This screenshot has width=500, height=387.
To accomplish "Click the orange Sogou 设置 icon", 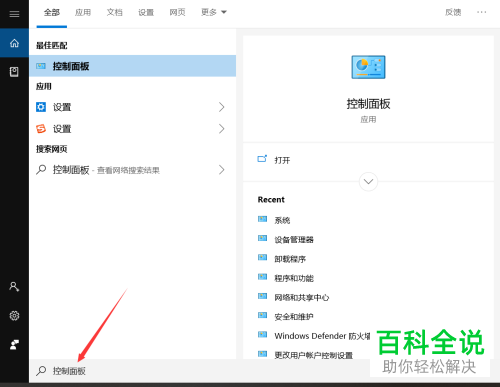I will (41, 129).
